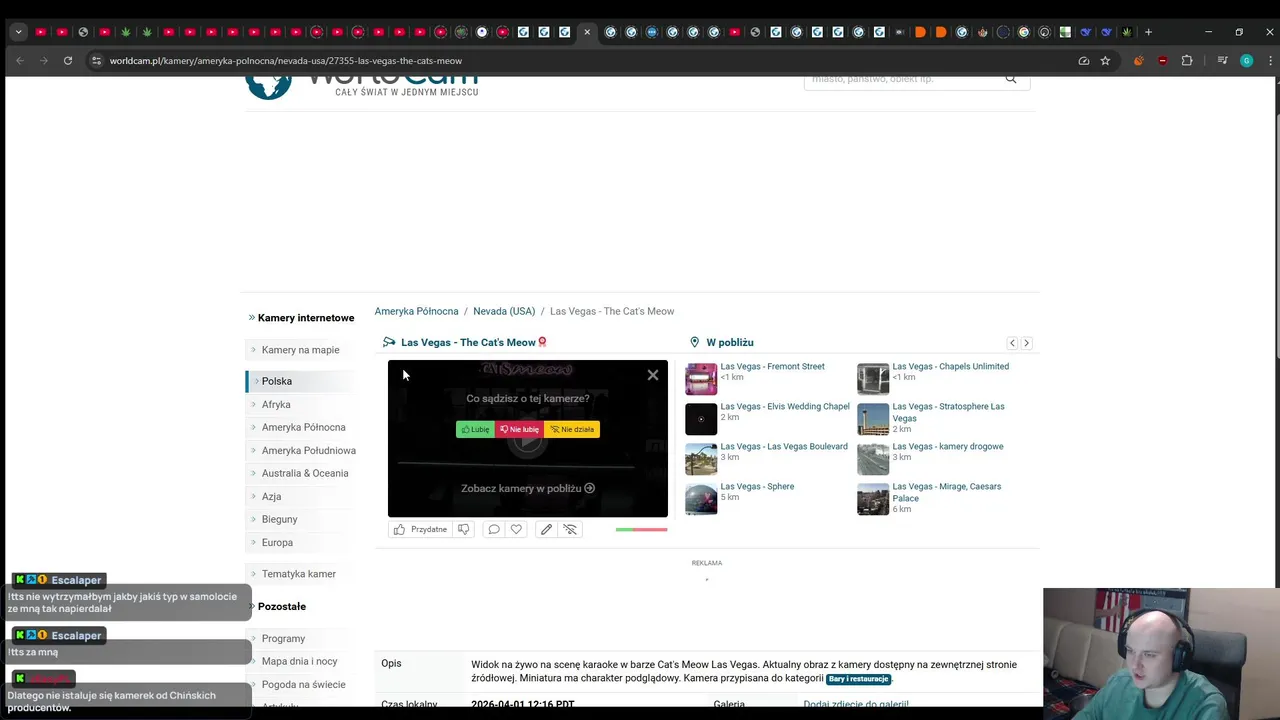1280x720 pixels.
Task: Open Las Vegas - Fremont Street thumbnail
Action: pos(701,379)
